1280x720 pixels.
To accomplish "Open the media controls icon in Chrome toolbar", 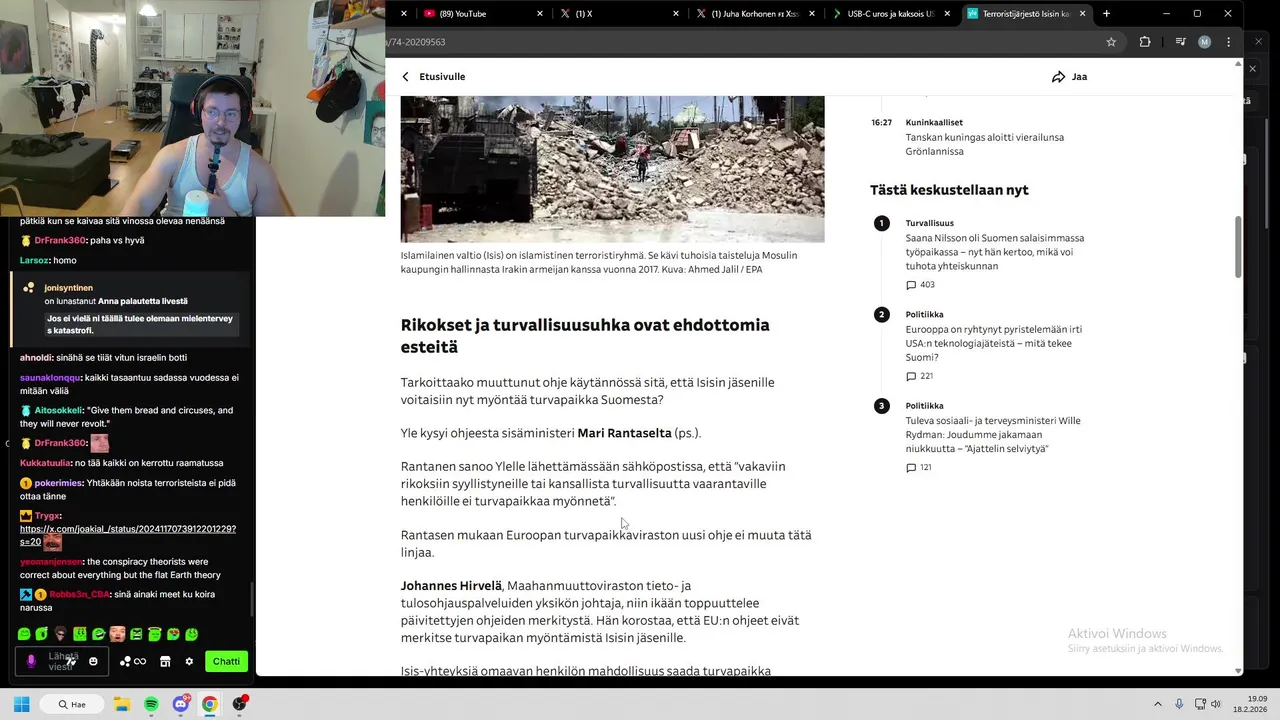I will click(1180, 42).
